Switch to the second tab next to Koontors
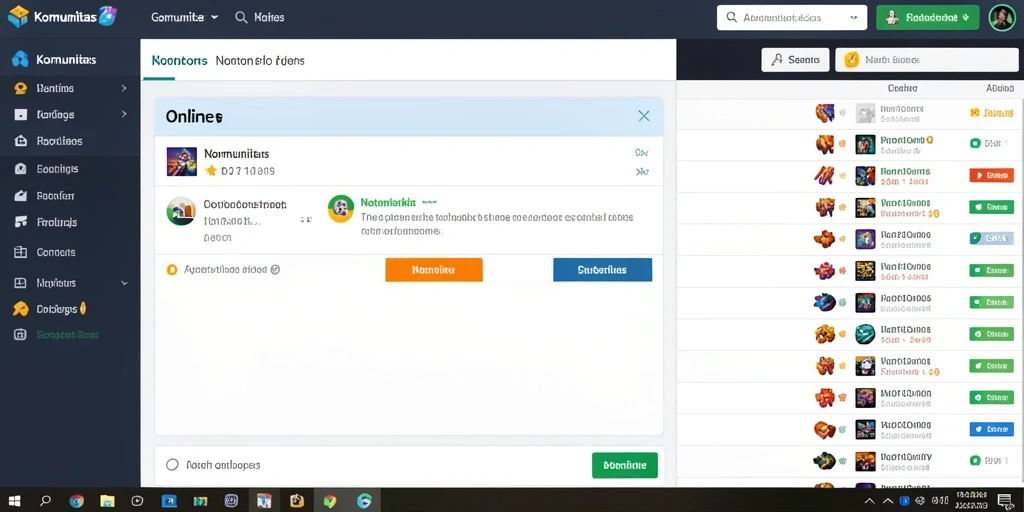 [260, 61]
